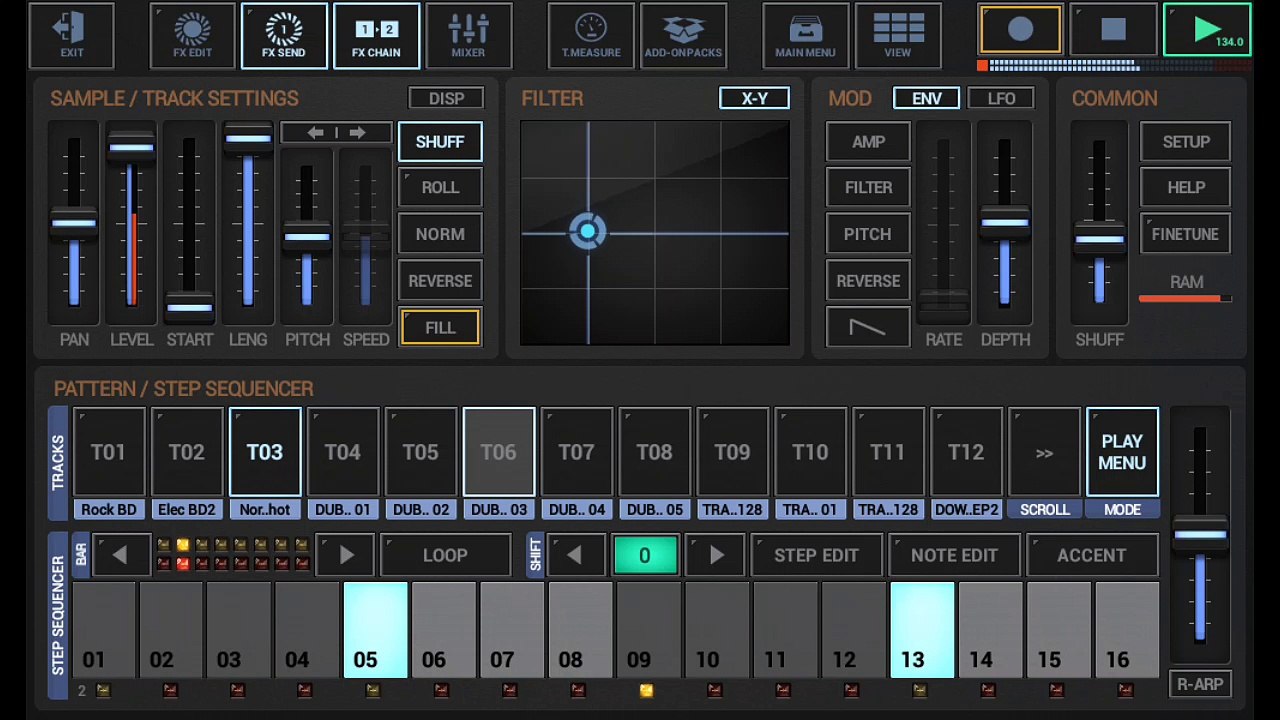Click the LEVEL slider

coord(131,224)
